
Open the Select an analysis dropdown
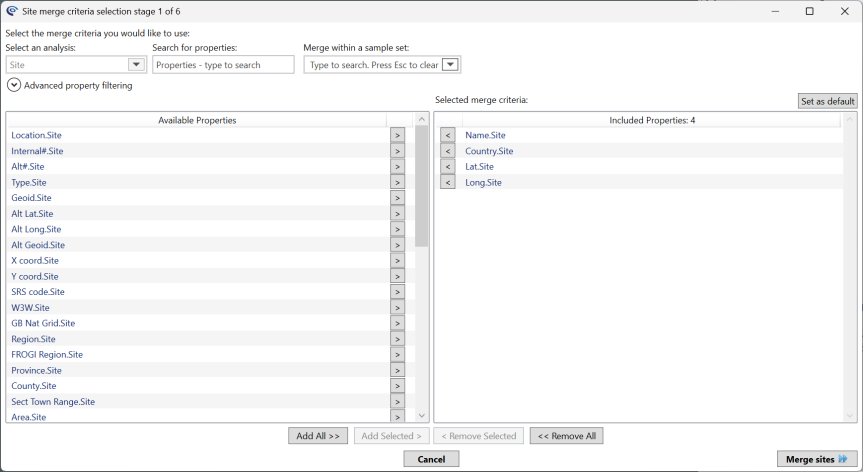136,65
